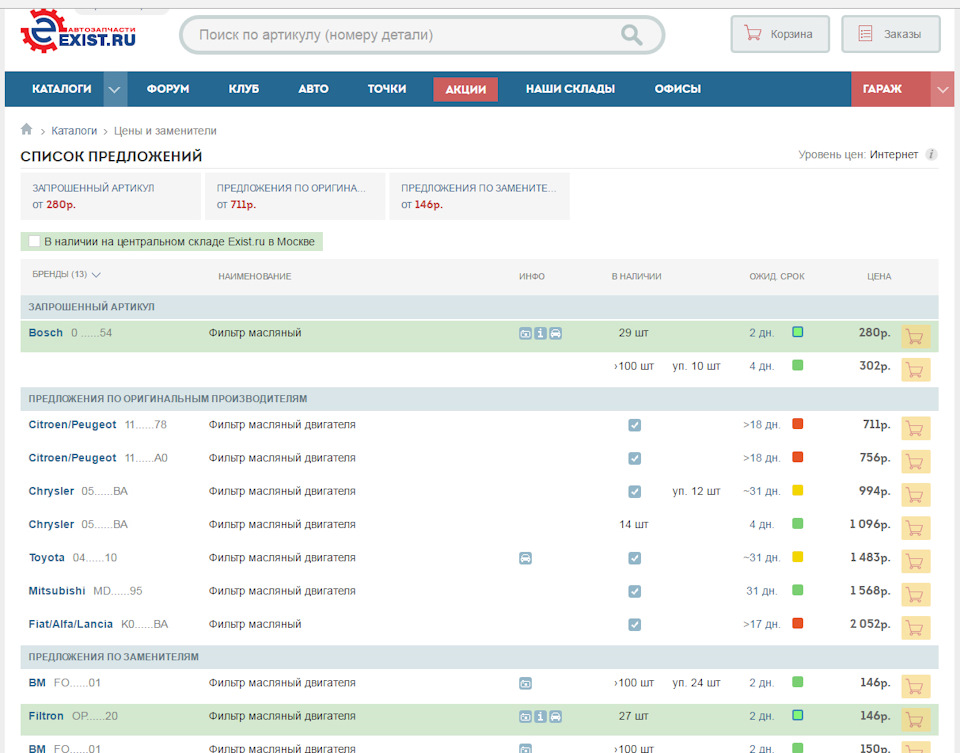Enable Moscow central warehouse stock checkbox

[35, 241]
